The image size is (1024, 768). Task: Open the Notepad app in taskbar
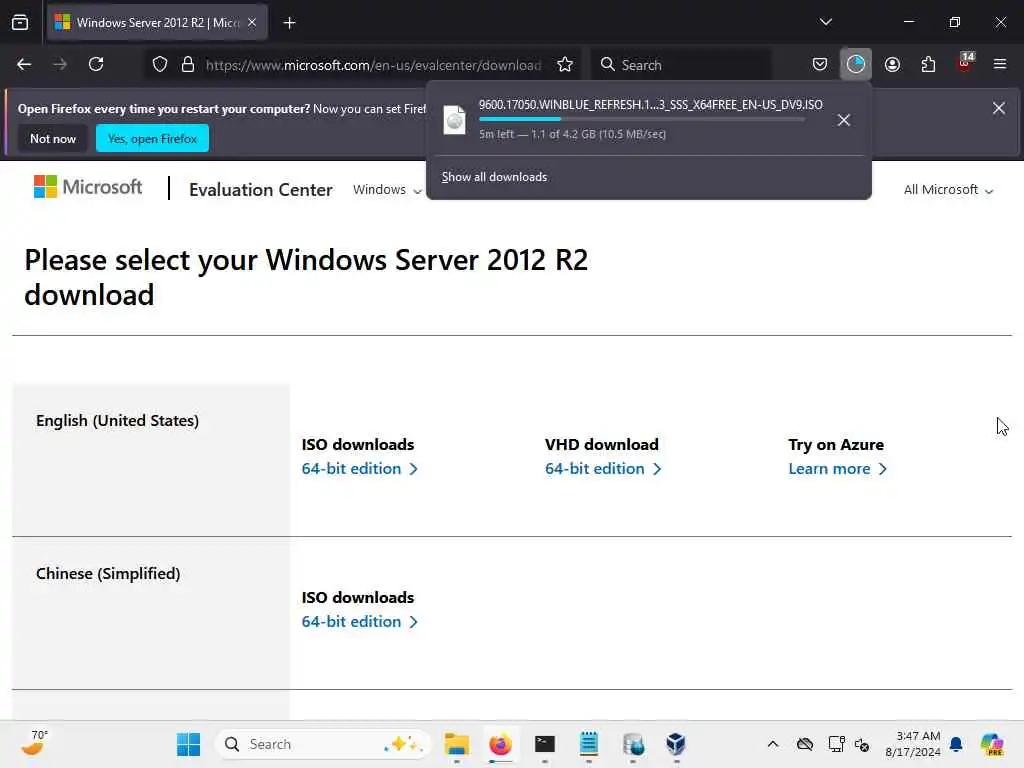click(588, 744)
